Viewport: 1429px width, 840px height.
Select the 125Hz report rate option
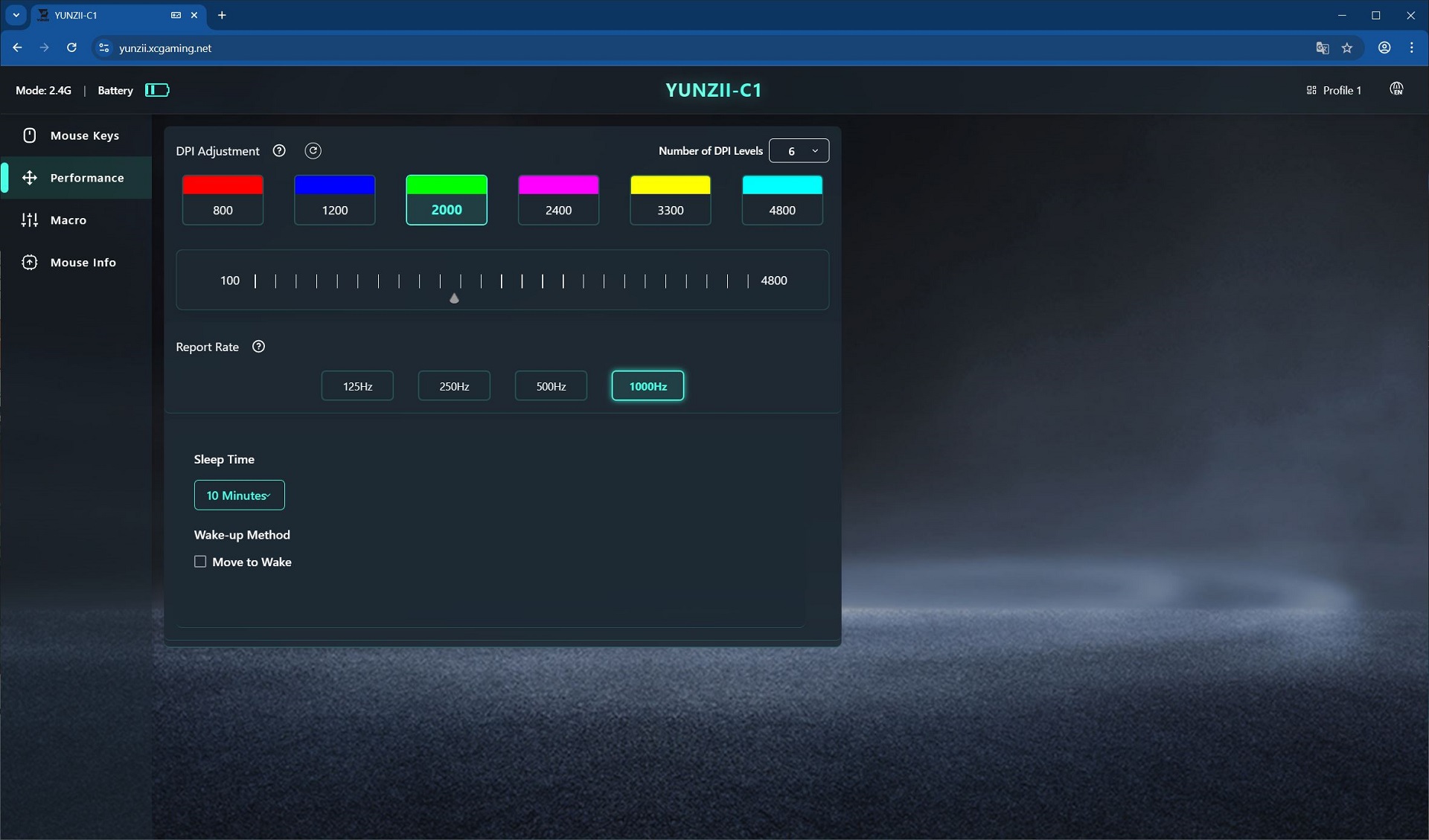click(x=357, y=385)
